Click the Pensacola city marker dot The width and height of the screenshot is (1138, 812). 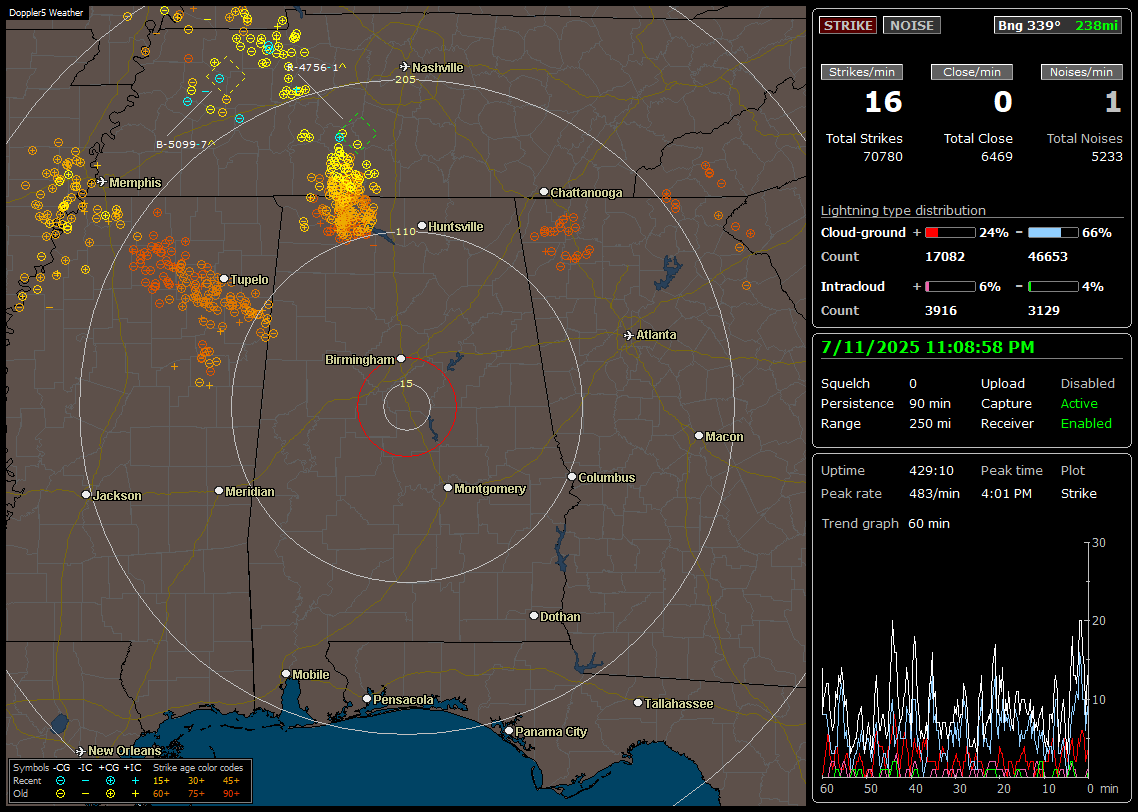pyautogui.click(x=367, y=700)
